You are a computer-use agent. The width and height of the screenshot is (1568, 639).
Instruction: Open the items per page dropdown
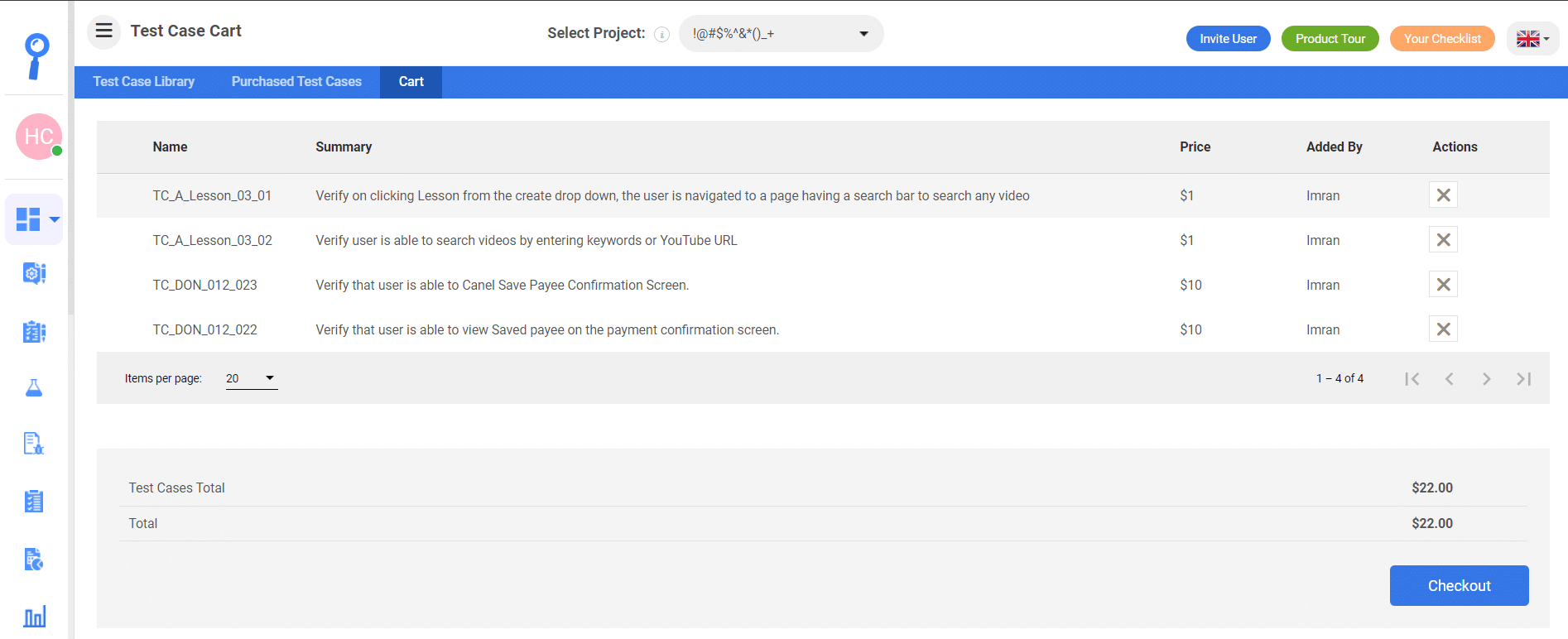(252, 378)
